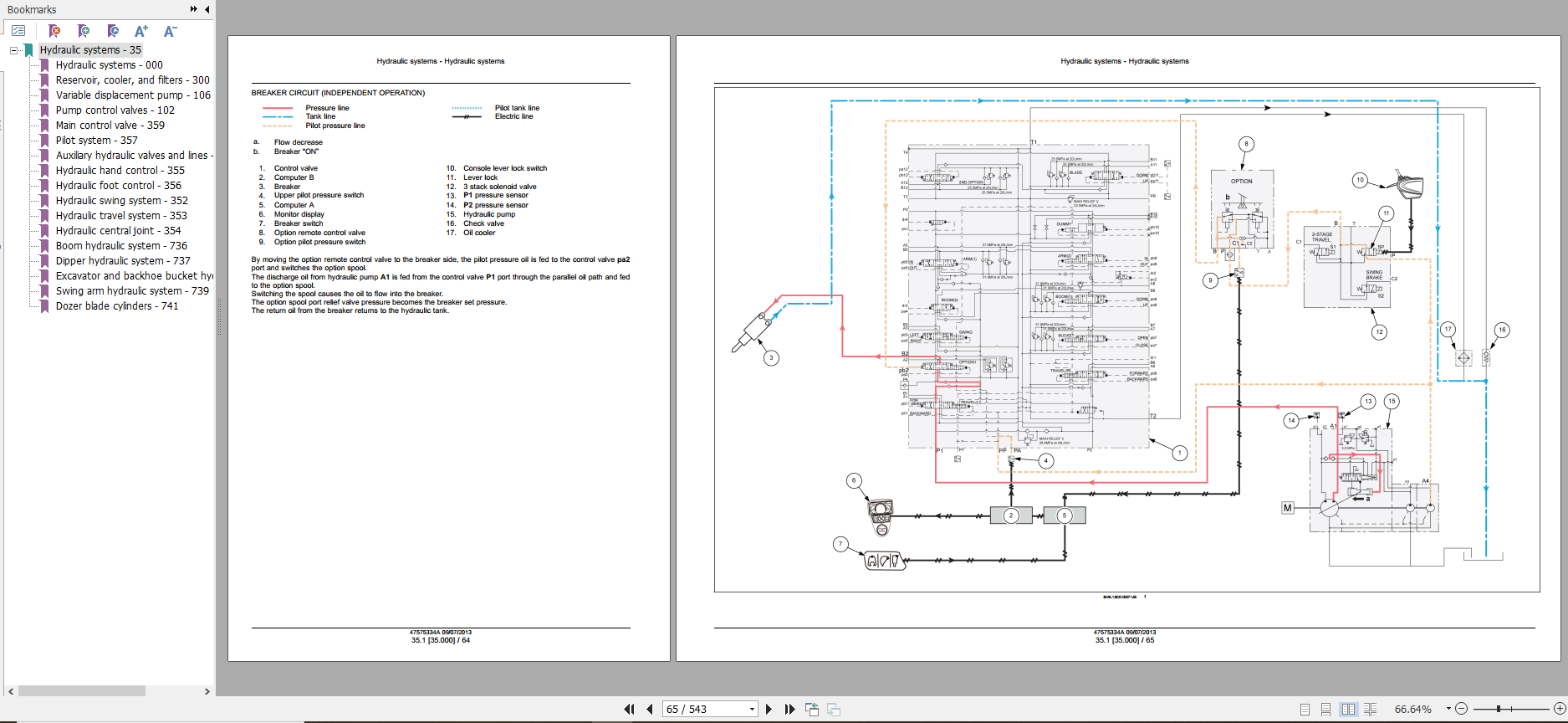
Task: Jump to the first page
Action: tap(629, 710)
